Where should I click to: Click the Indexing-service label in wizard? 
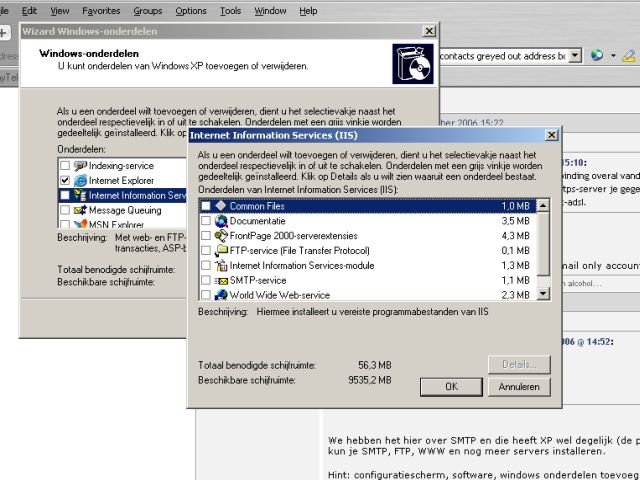pos(121,166)
